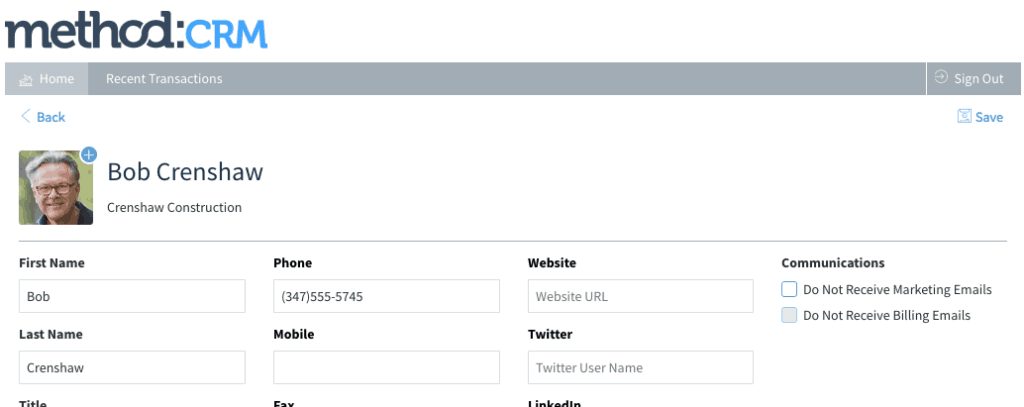Click the Back link
The height and width of the screenshot is (407, 1024).
click(50, 117)
